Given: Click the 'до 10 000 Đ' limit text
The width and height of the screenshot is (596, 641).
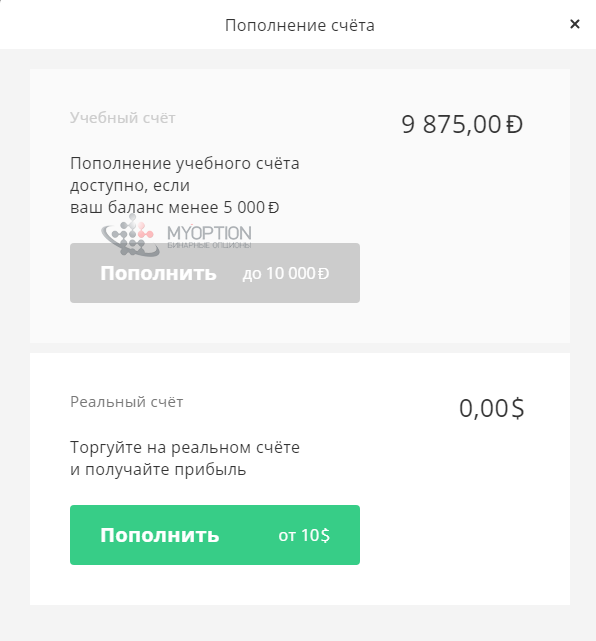Looking at the screenshot, I should tap(286, 273).
